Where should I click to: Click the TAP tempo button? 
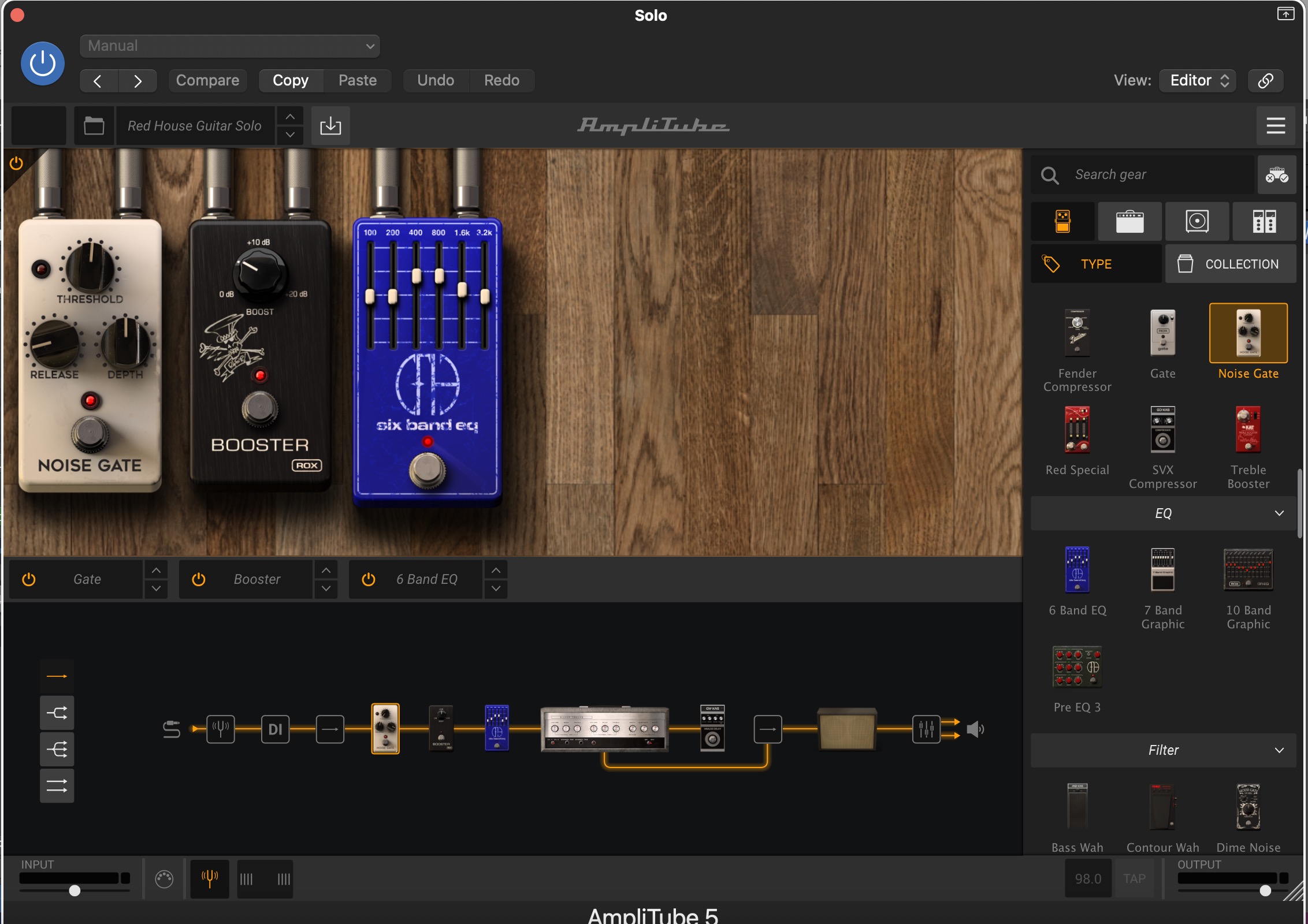tap(1134, 879)
